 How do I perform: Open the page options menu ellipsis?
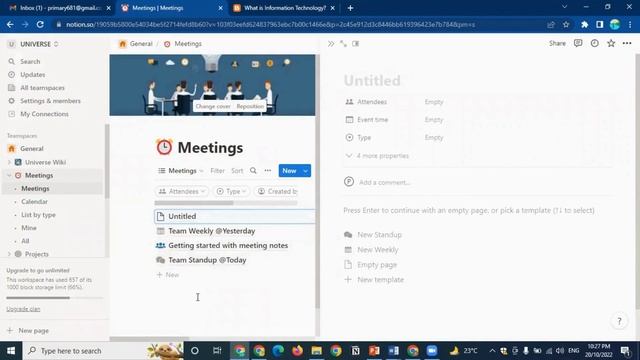(x=627, y=43)
